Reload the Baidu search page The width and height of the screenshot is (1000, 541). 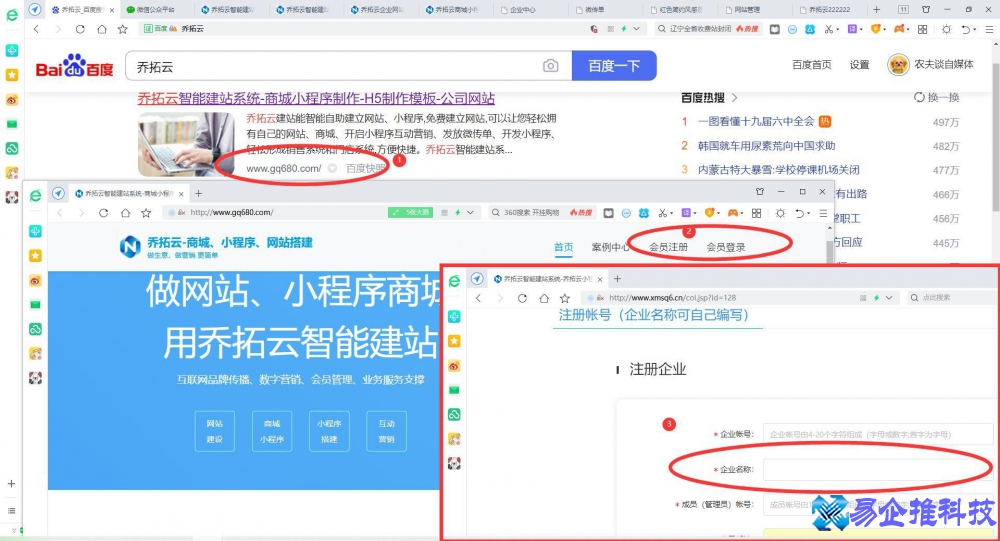pos(80,29)
